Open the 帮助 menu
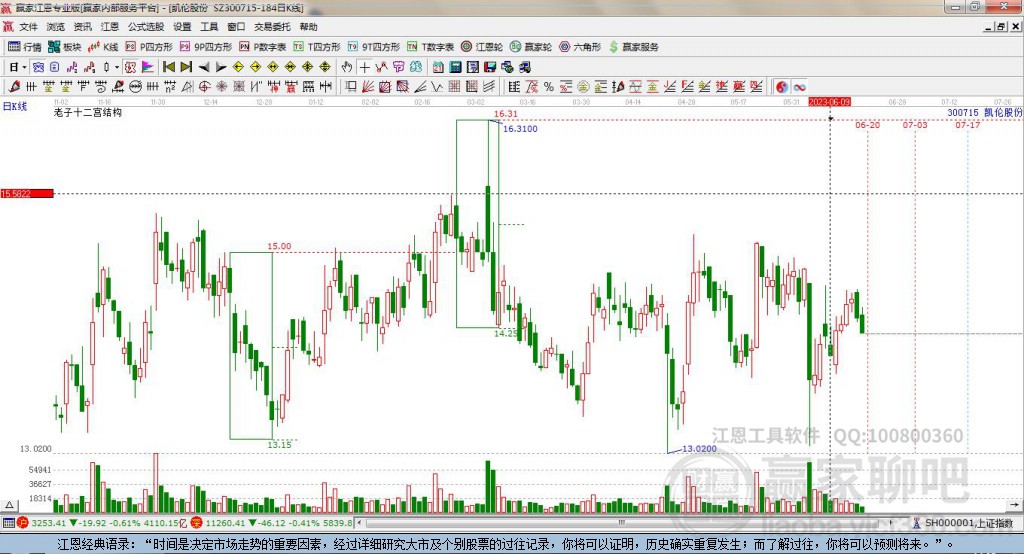 coord(308,27)
